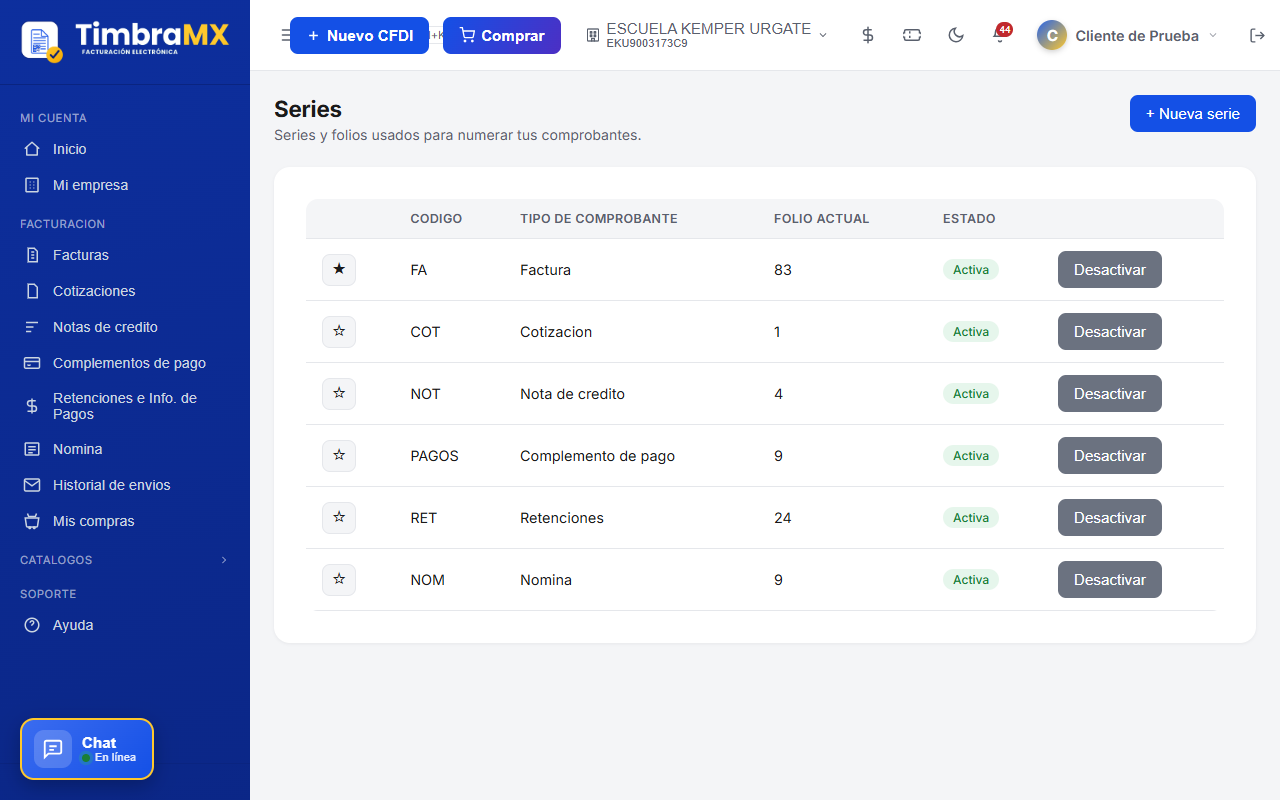
Task: Click the Facturas document icon
Action: (x=32, y=255)
